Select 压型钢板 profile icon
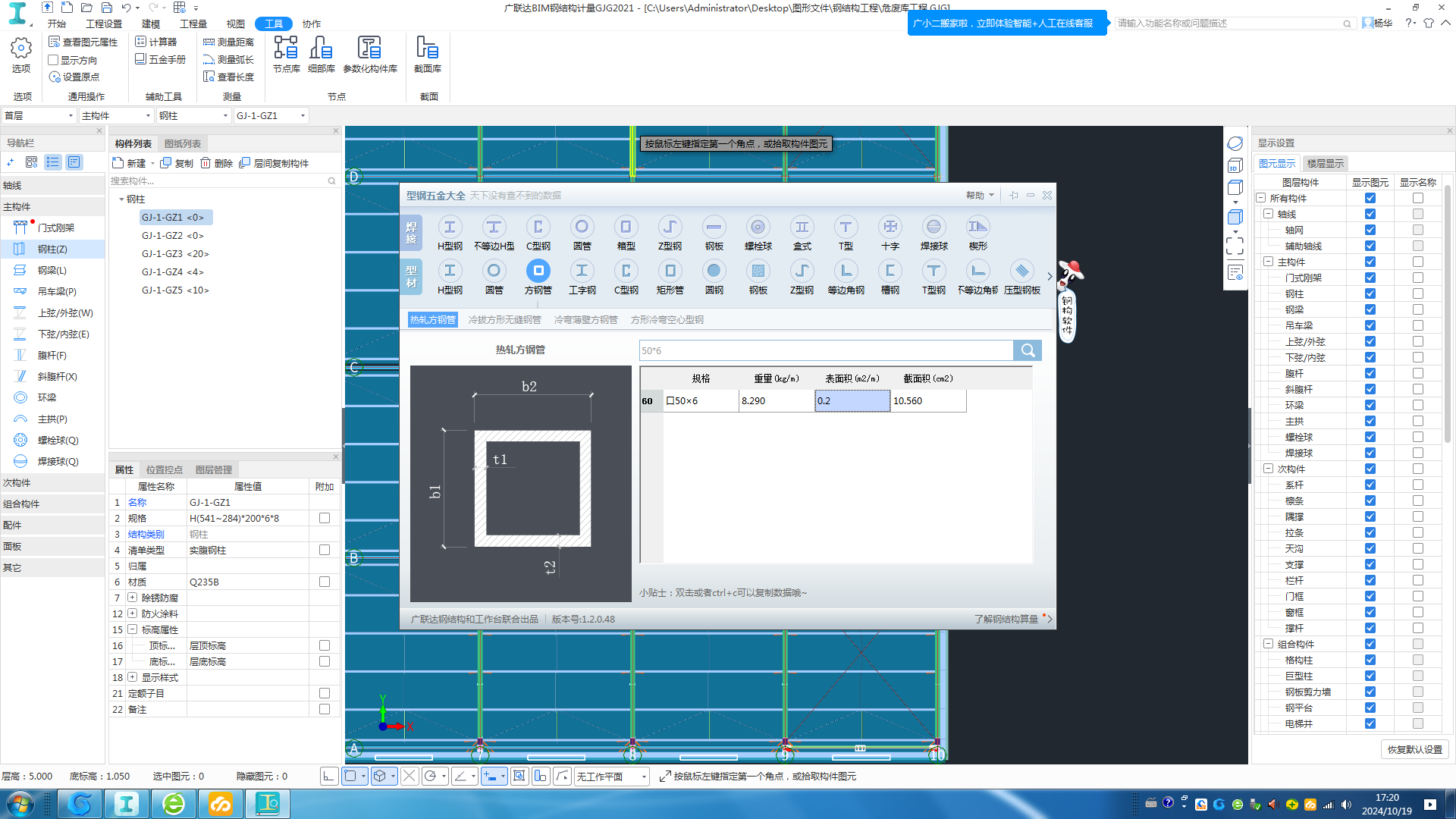 (1021, 271)
